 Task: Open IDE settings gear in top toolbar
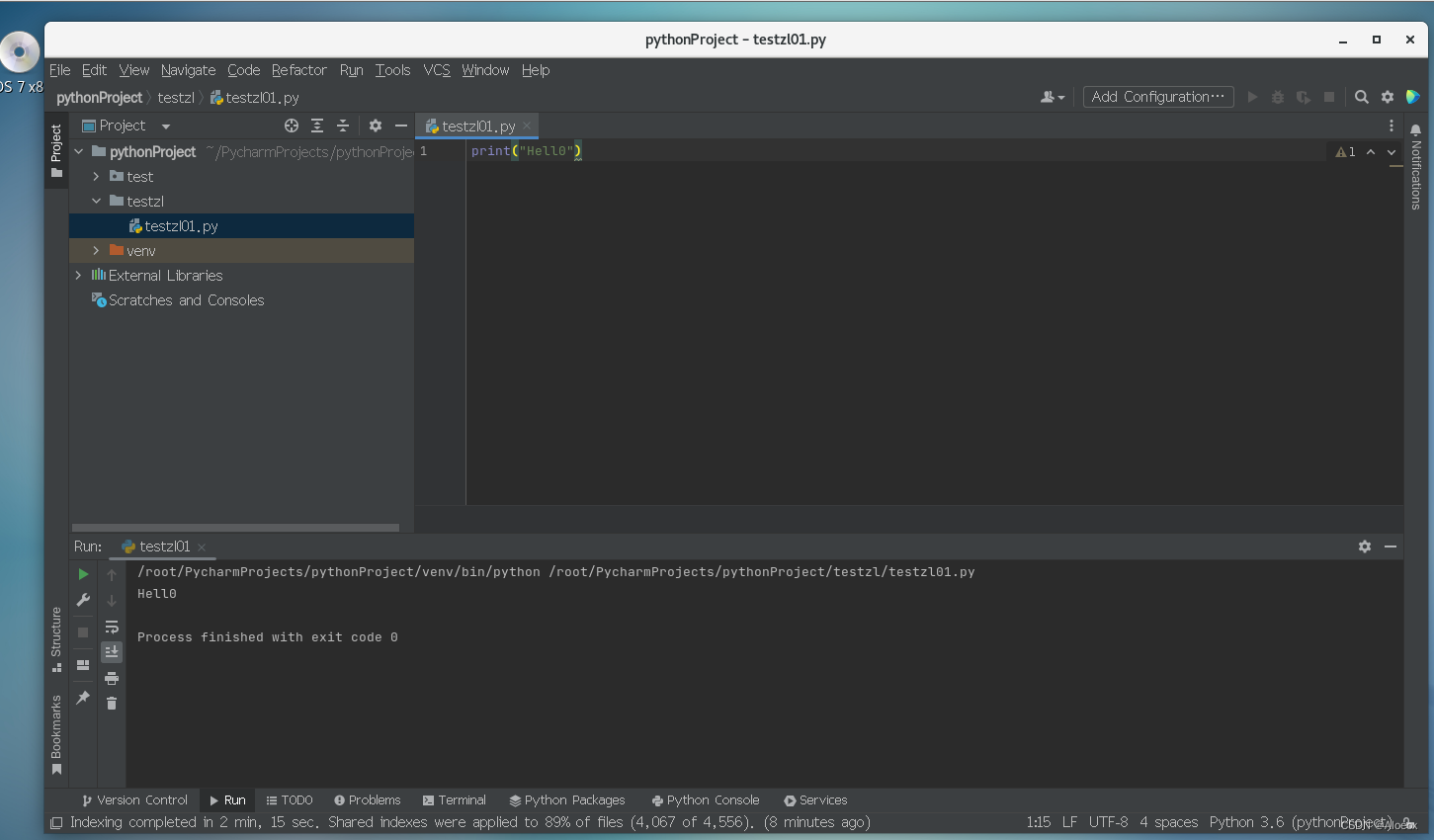pyautogui.click(x=1388, y=97)
